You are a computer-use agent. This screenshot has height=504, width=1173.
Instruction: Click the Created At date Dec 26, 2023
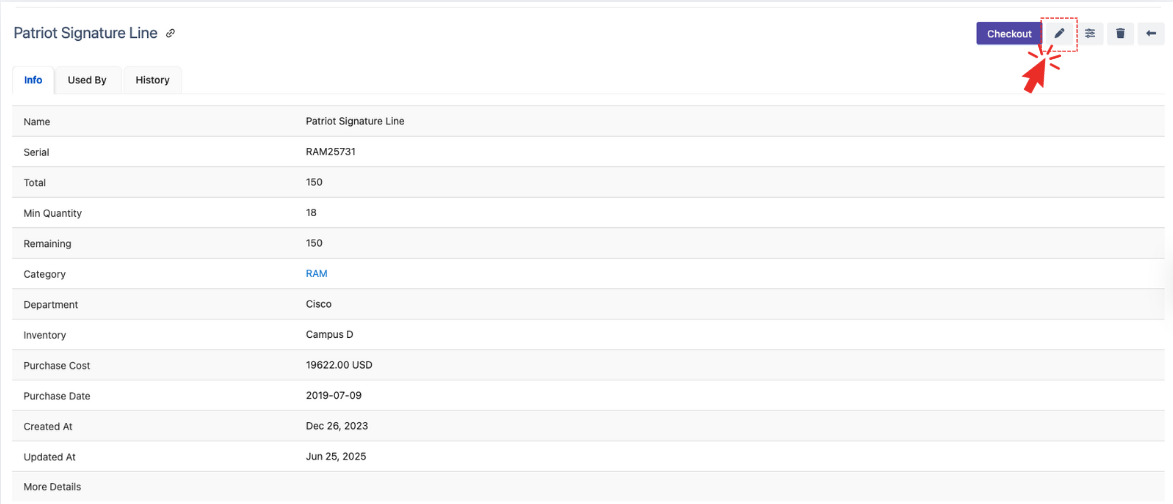(336, 426)
